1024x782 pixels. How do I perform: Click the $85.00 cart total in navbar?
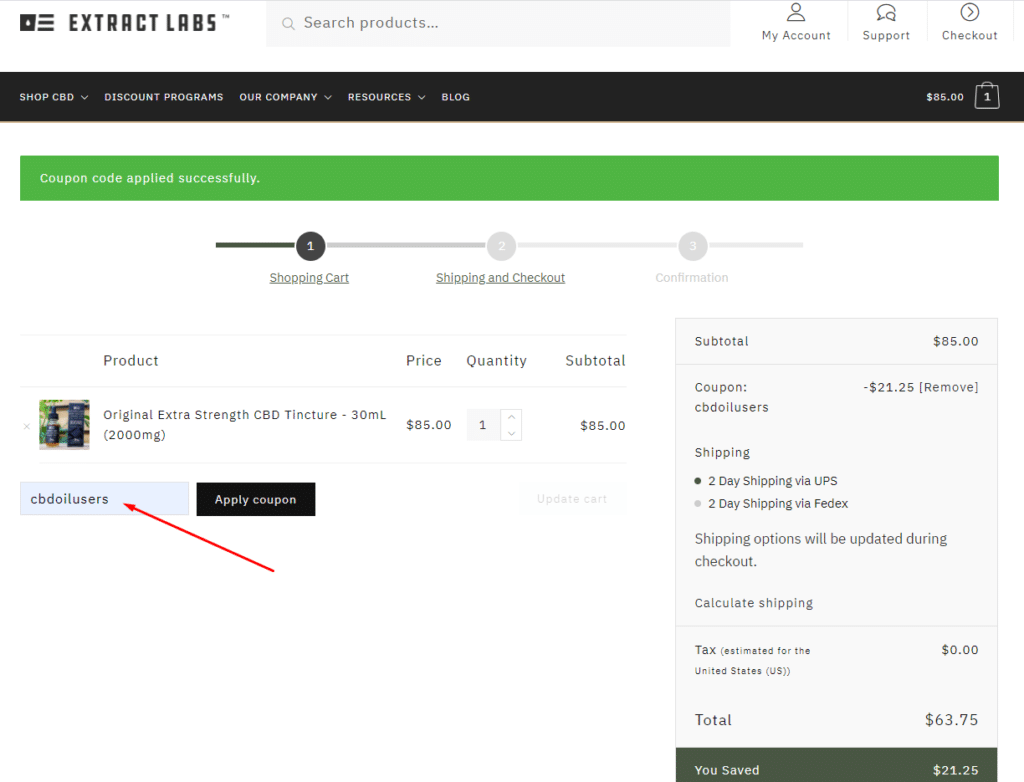945,97
